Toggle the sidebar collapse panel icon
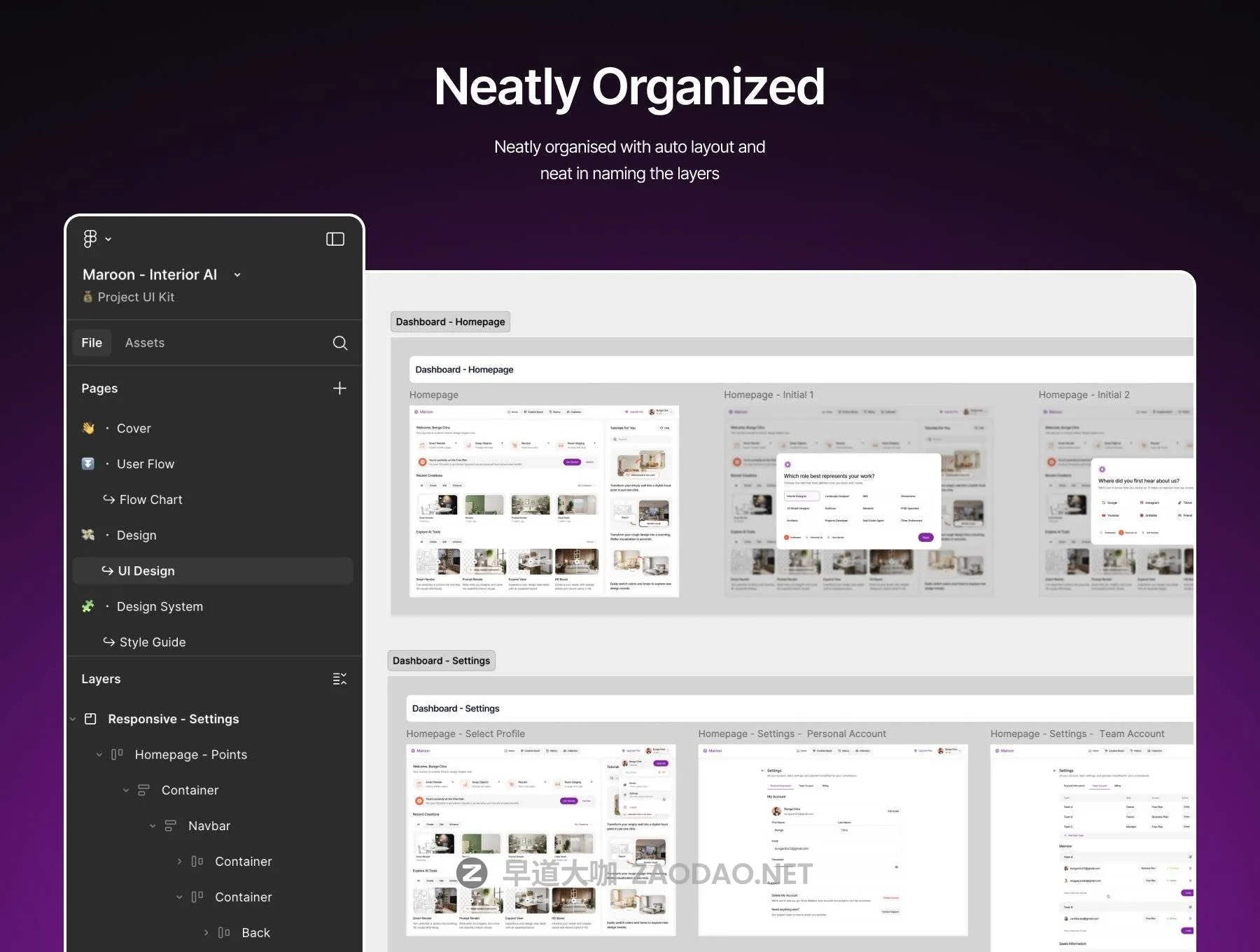 [x=335, y=239]
